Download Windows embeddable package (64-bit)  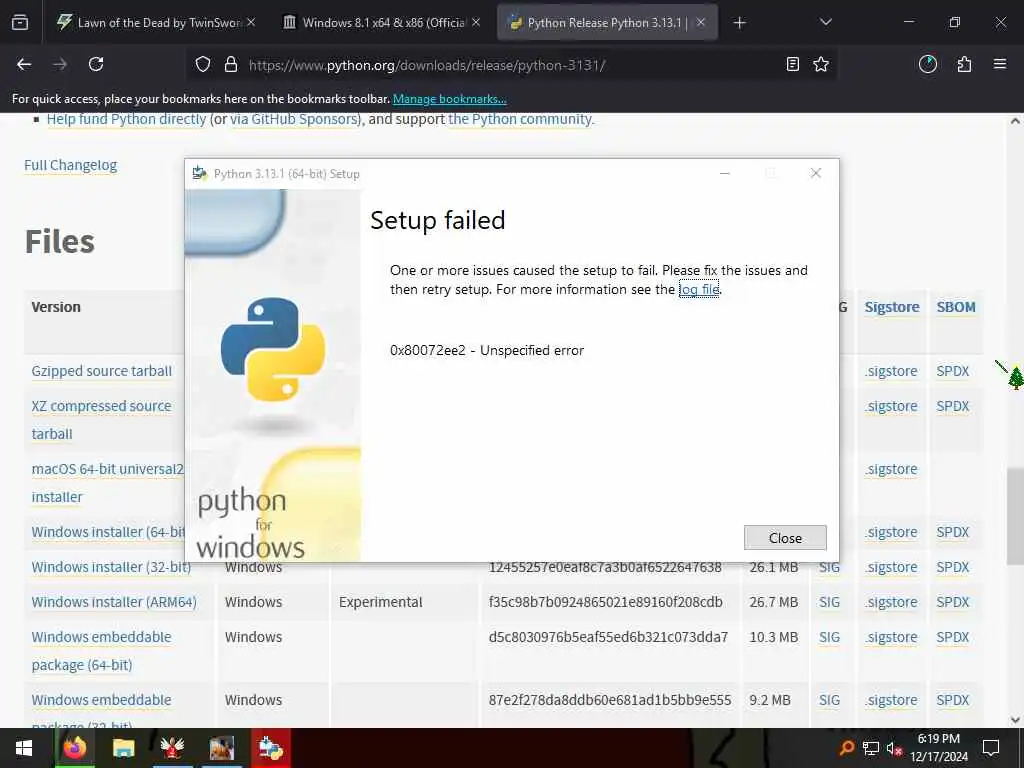[101, 650]
